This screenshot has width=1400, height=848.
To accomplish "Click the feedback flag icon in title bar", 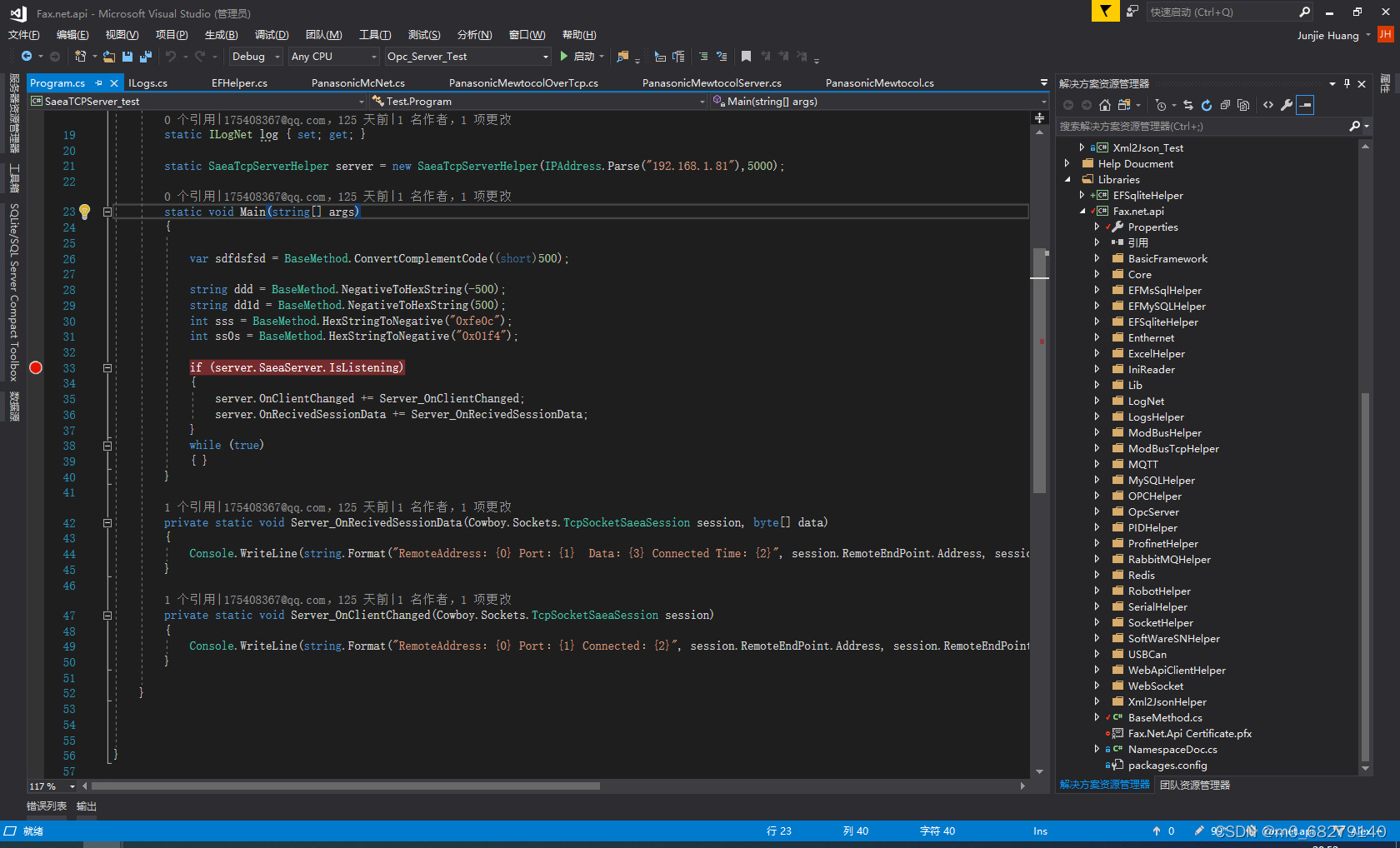I will pos(1105,12).
